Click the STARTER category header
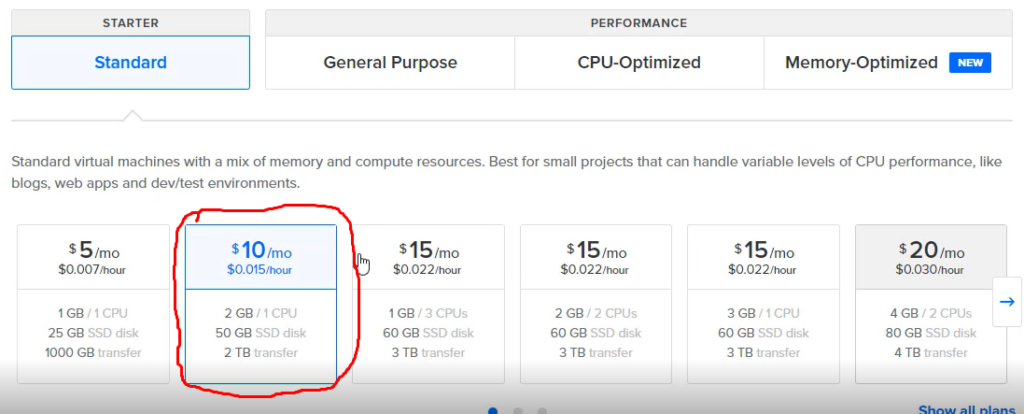This screenshot has height=414, width=1024. [131, 23]
